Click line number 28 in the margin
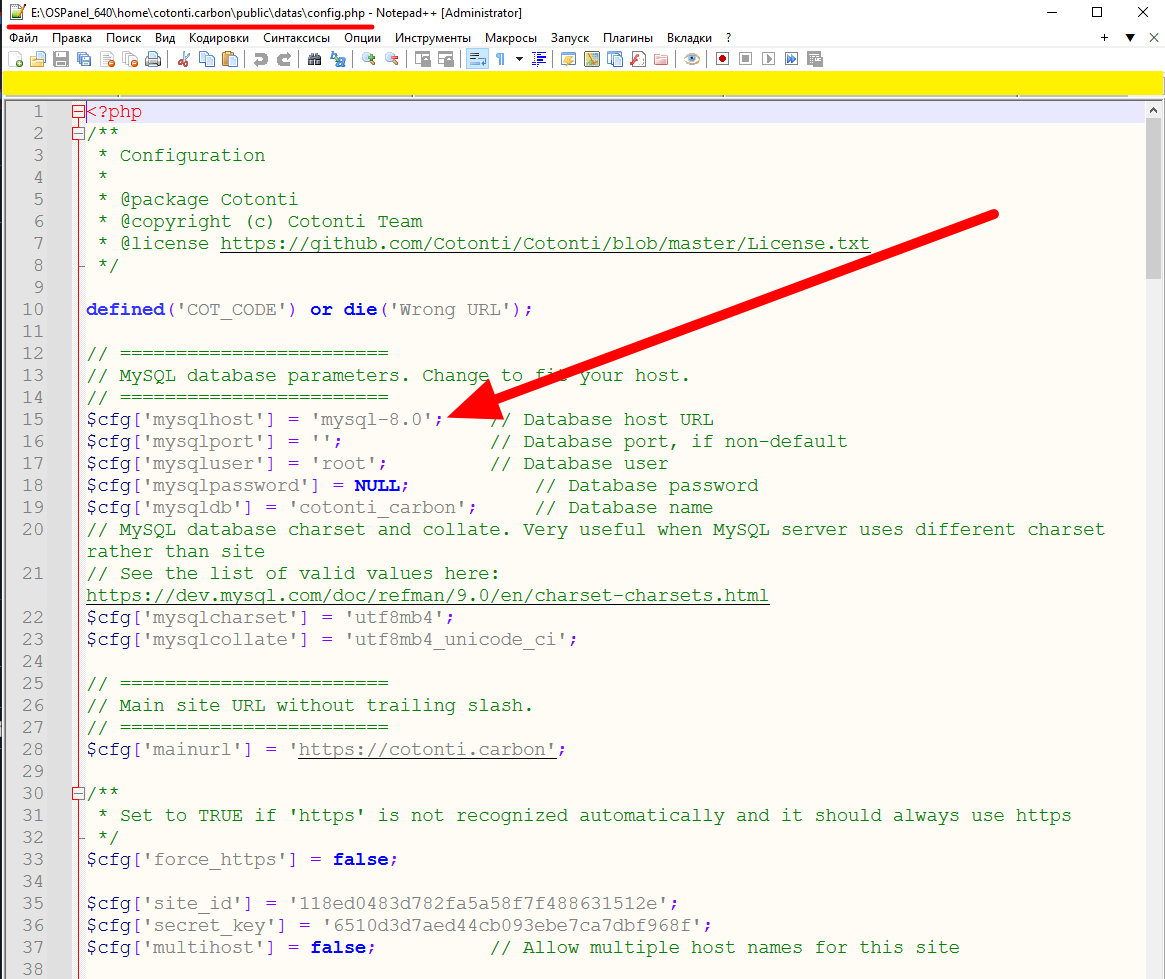Screen dimensions: 1165x979 click(33, 749)
